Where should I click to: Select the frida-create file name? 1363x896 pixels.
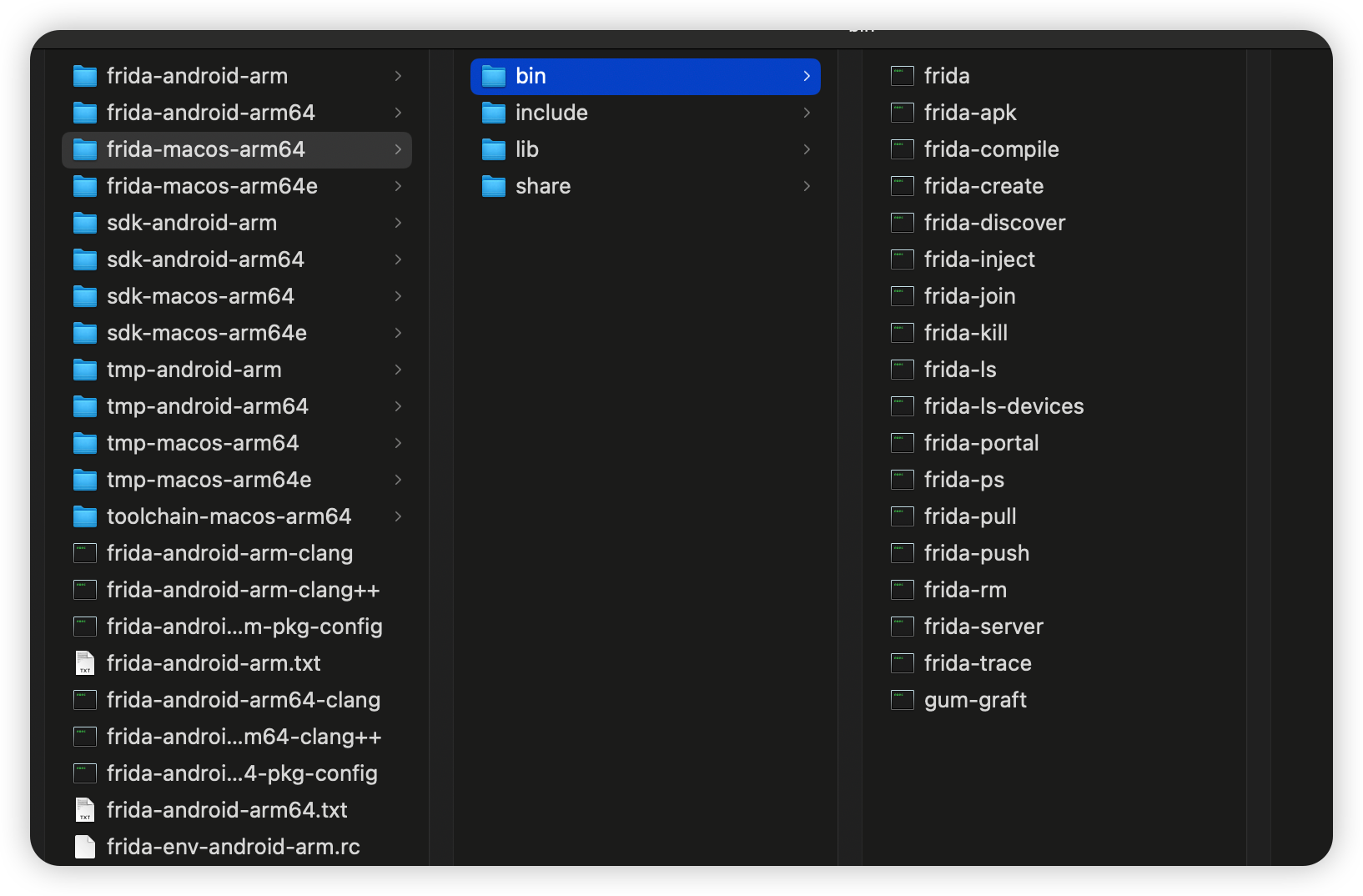click(983, 186)
